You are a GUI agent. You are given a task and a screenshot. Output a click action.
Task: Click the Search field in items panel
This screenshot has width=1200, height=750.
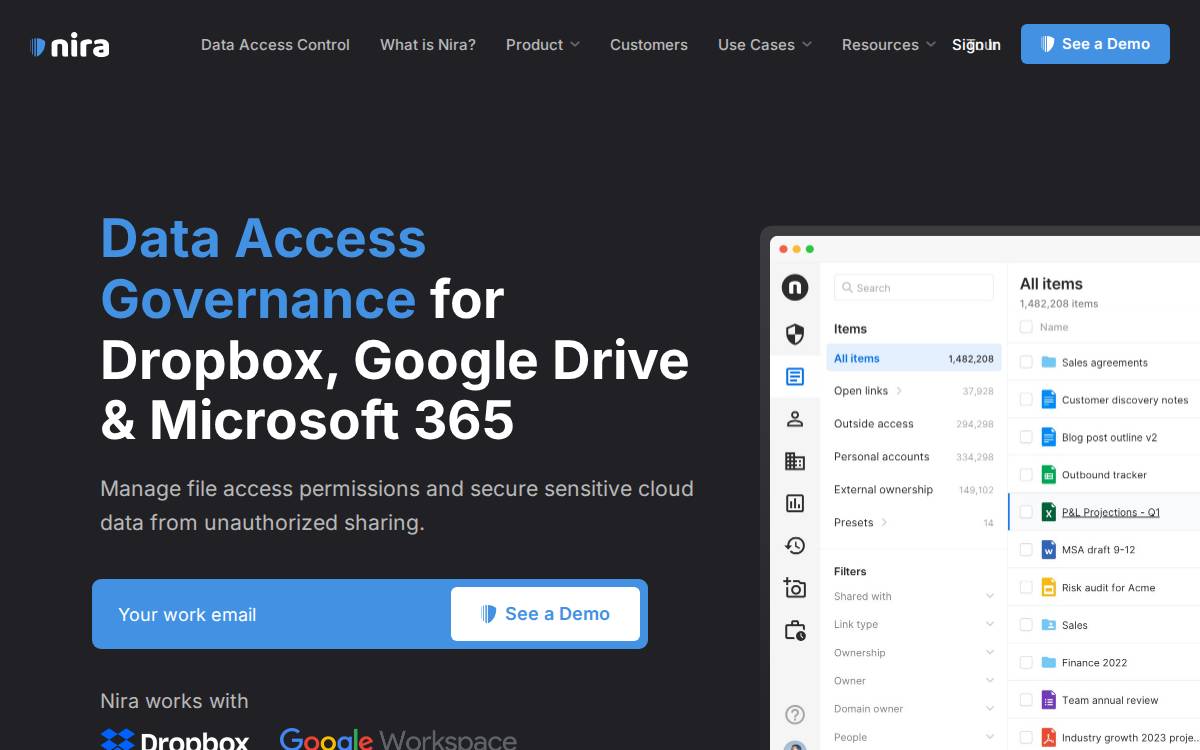pos(914,288)
